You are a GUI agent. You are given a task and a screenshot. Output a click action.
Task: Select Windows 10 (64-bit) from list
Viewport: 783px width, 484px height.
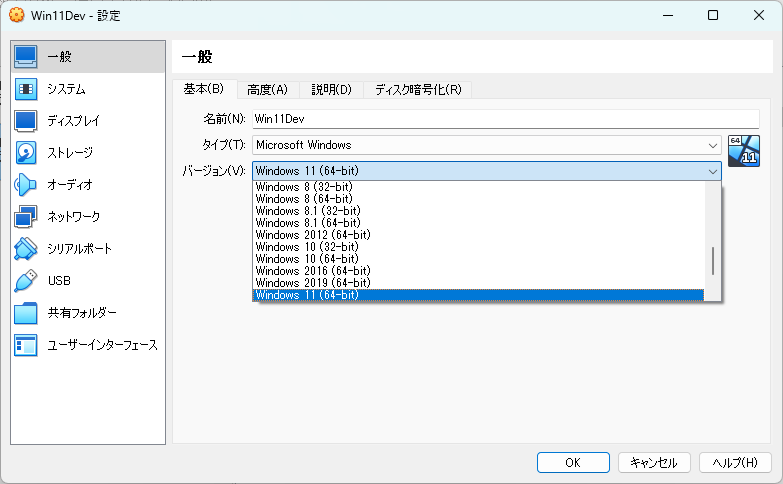pyautogui.click(x=478, y=259)
